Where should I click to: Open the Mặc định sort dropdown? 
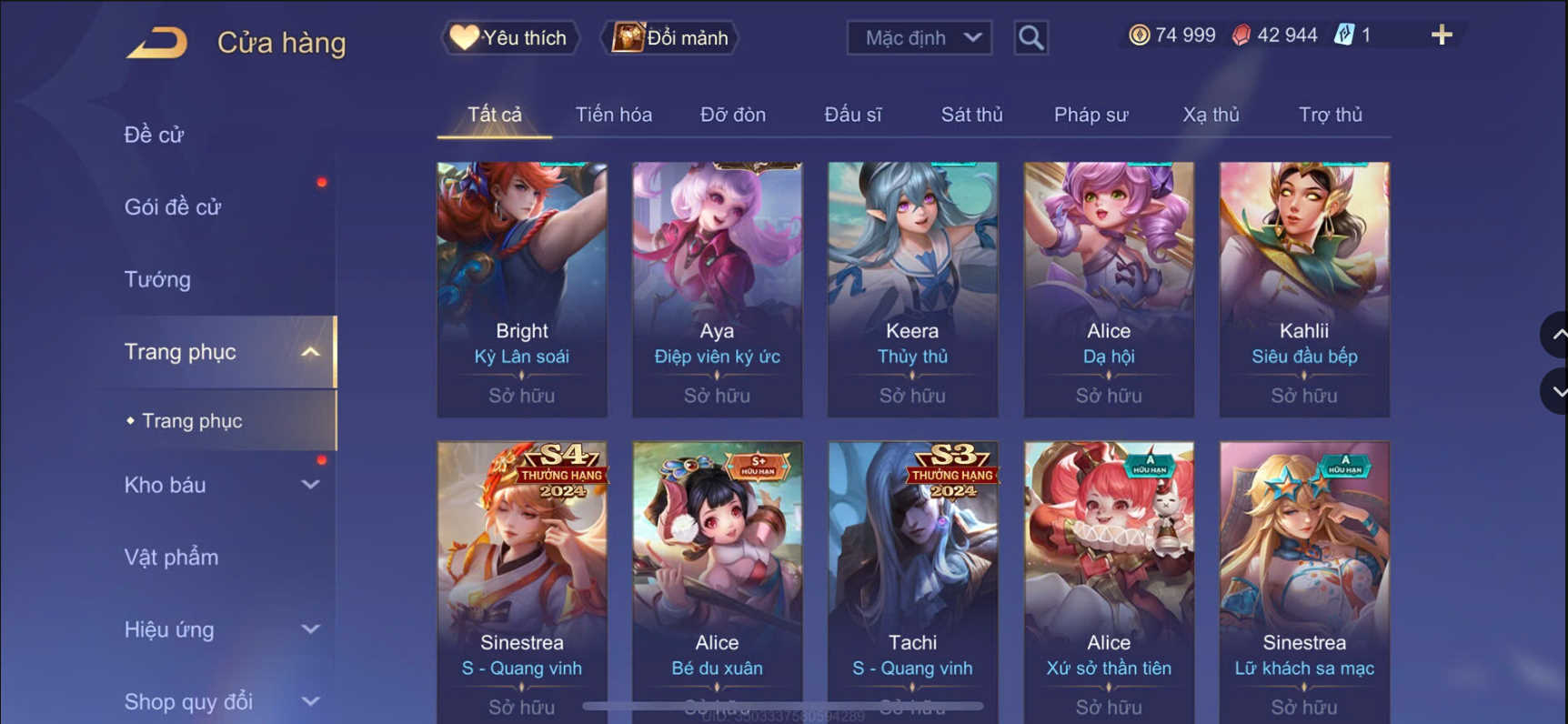coord(920,37)
